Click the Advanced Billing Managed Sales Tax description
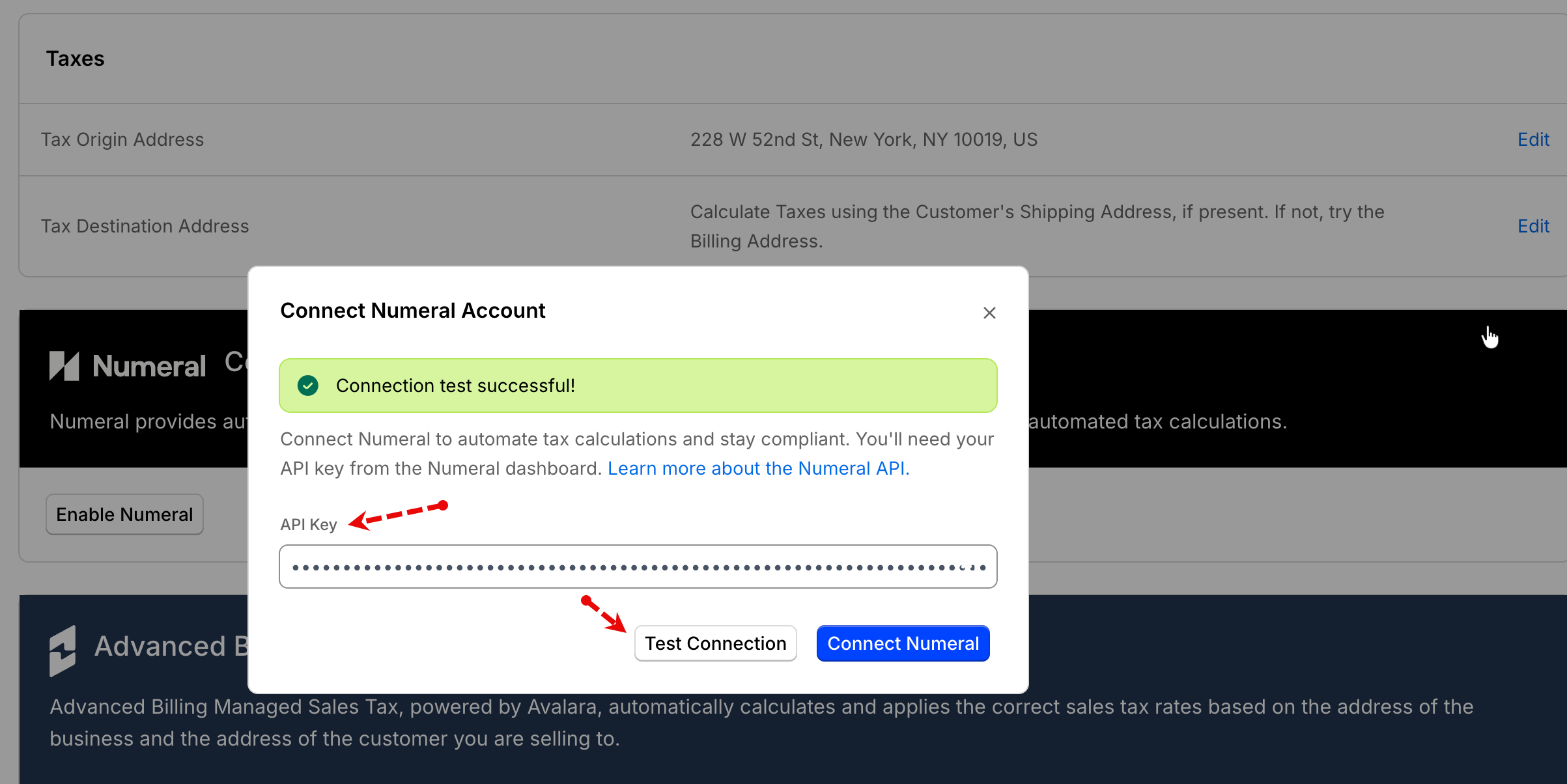This screenshot has height=784, width=1567. click(761, 722)
